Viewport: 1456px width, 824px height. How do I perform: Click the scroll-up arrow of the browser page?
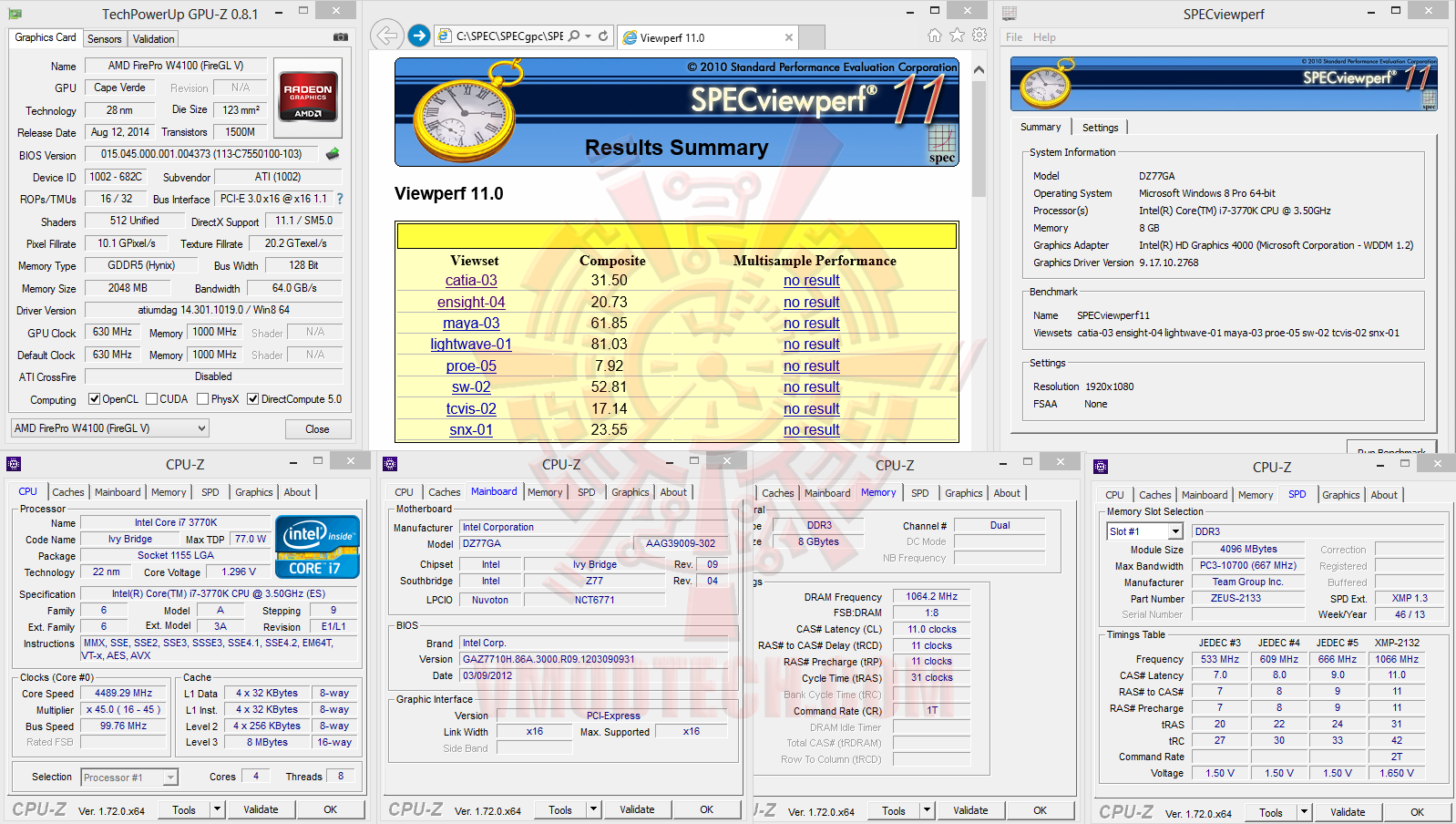pos(979,69)
